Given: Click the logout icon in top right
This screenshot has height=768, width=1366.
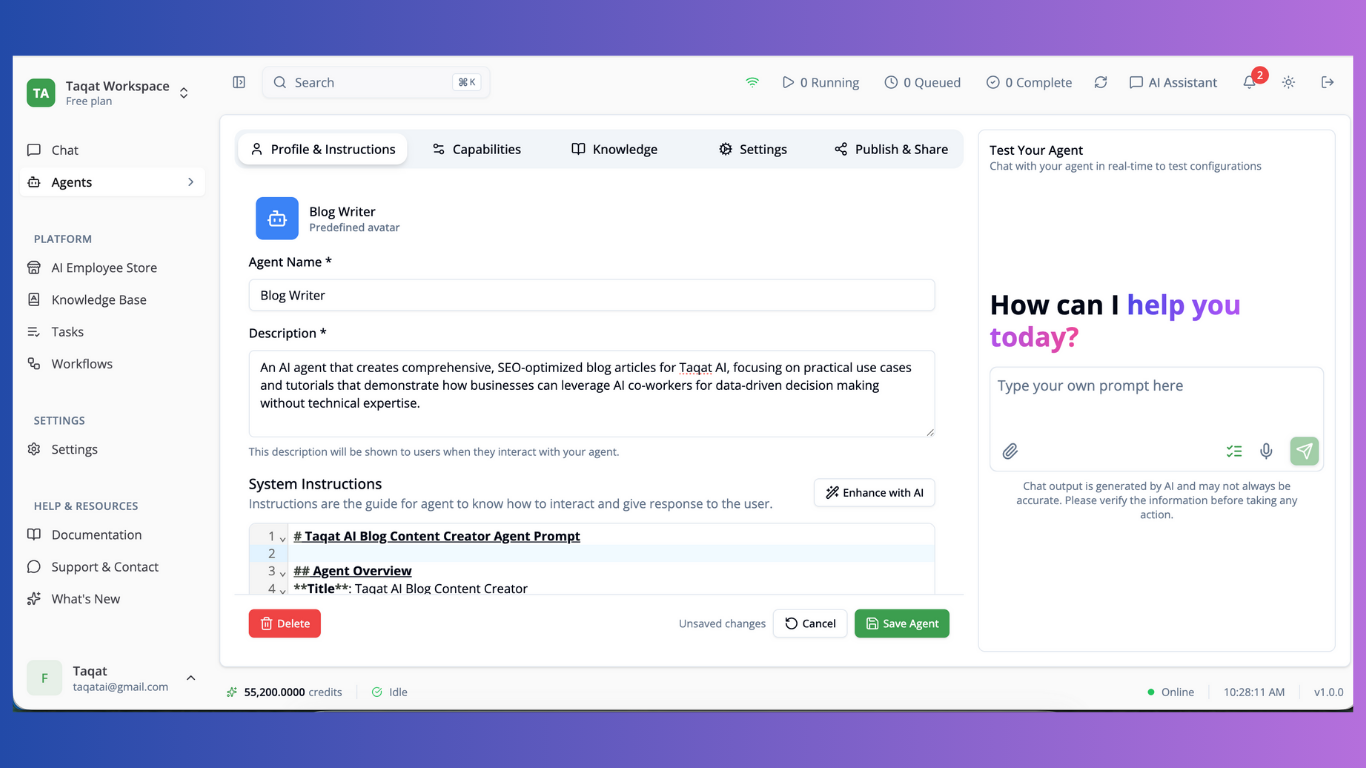Looking at the screenshot, I should tap(1328, 82).
